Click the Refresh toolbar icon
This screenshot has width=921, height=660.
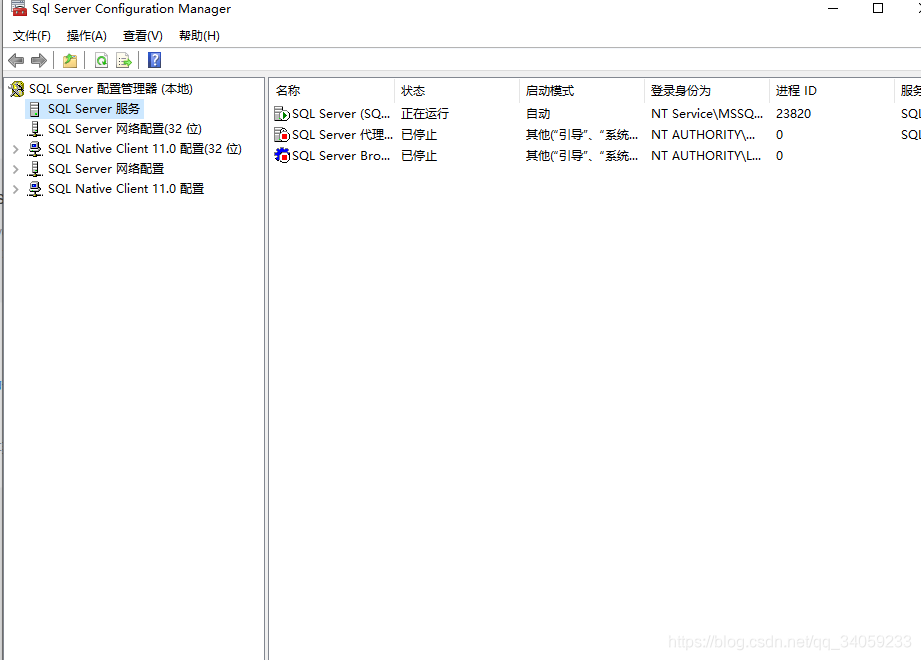click(101, 60)
